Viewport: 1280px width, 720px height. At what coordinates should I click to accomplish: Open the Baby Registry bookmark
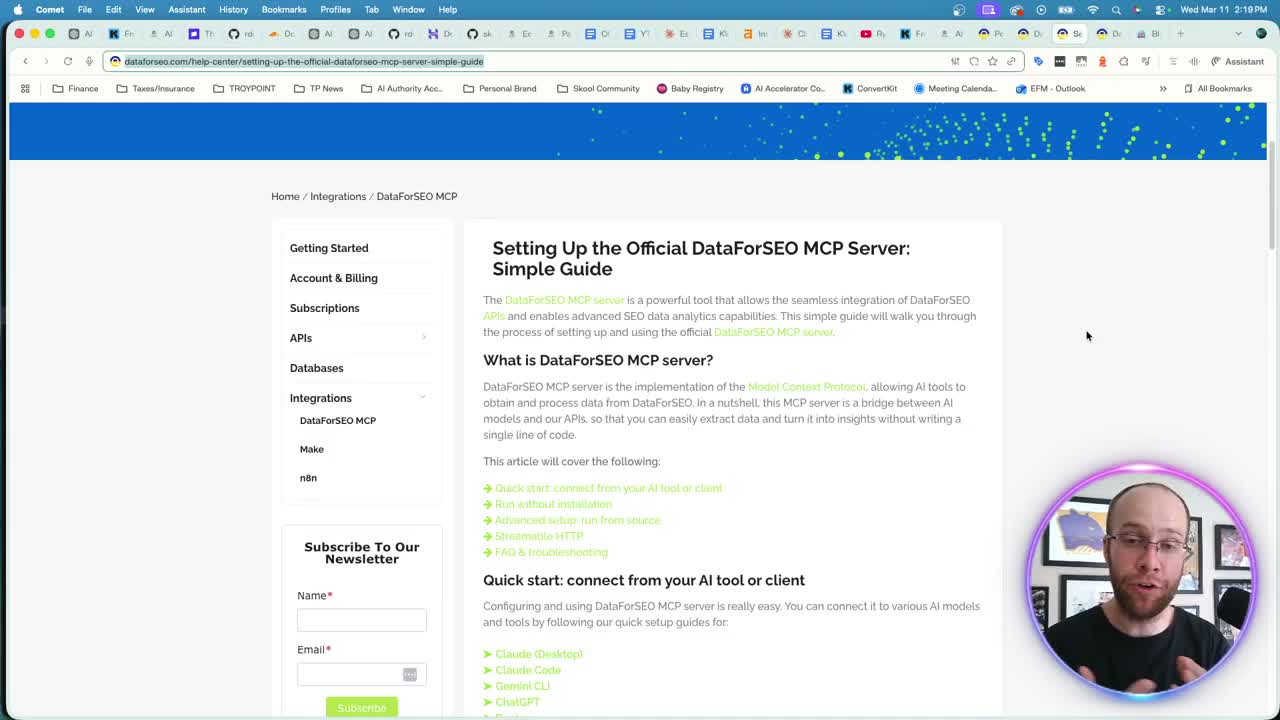(x=690, y=88)
